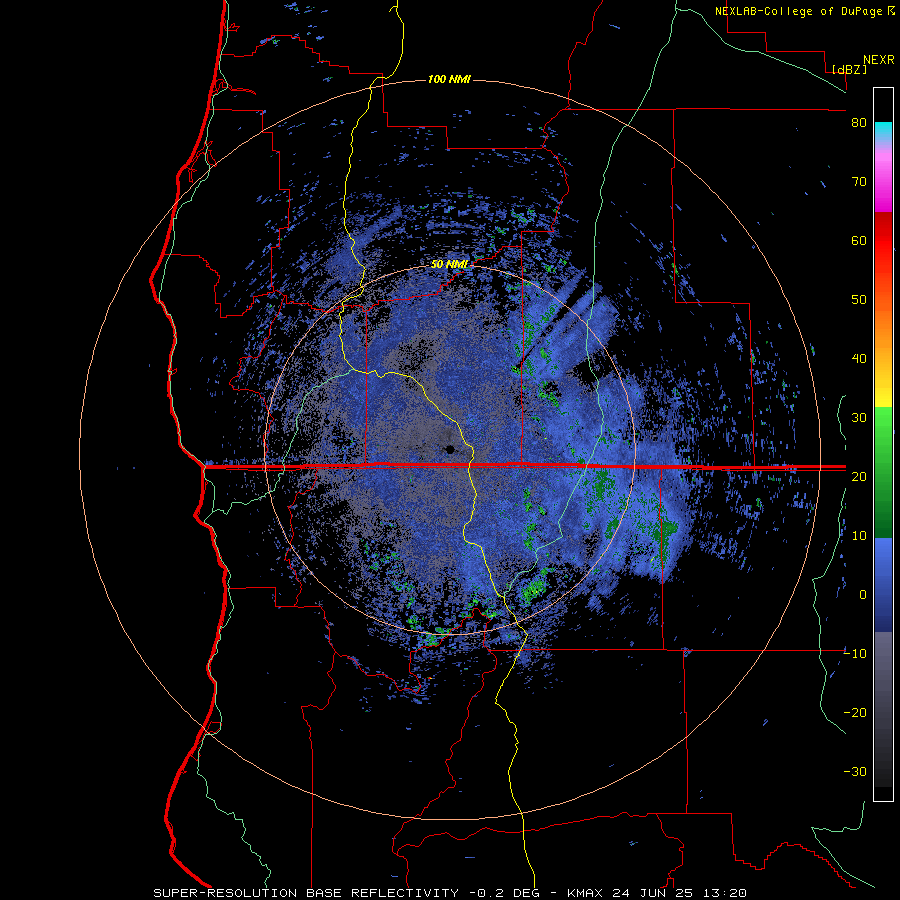The image size is (900, 900).
Task: Click the NEXLAB-College of DuPage label
Action: point(797,11)
